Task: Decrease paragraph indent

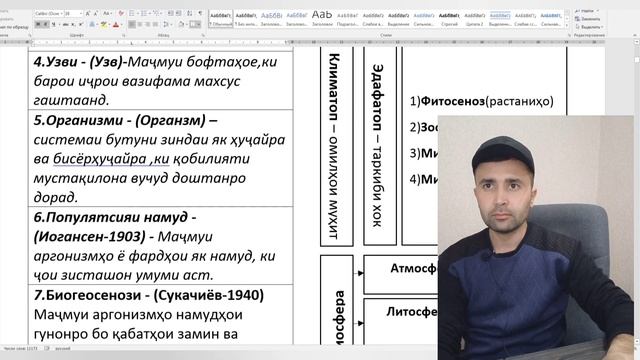Action: [171, 13]
